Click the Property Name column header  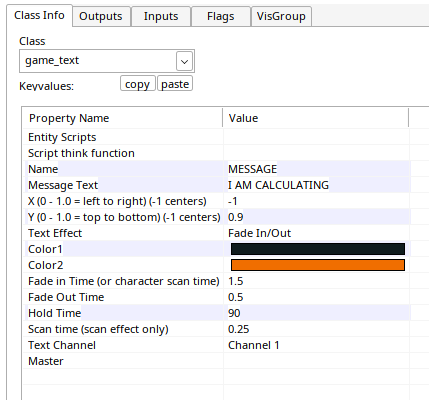pos(122,118)
